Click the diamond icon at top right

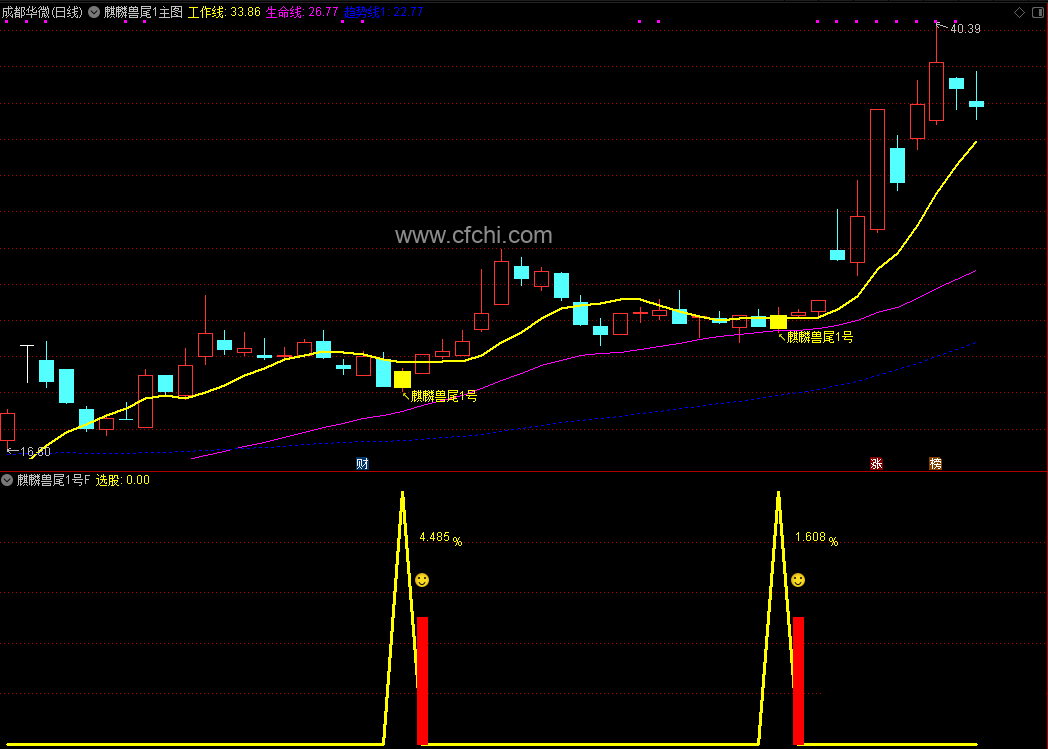pos(1019,13)
